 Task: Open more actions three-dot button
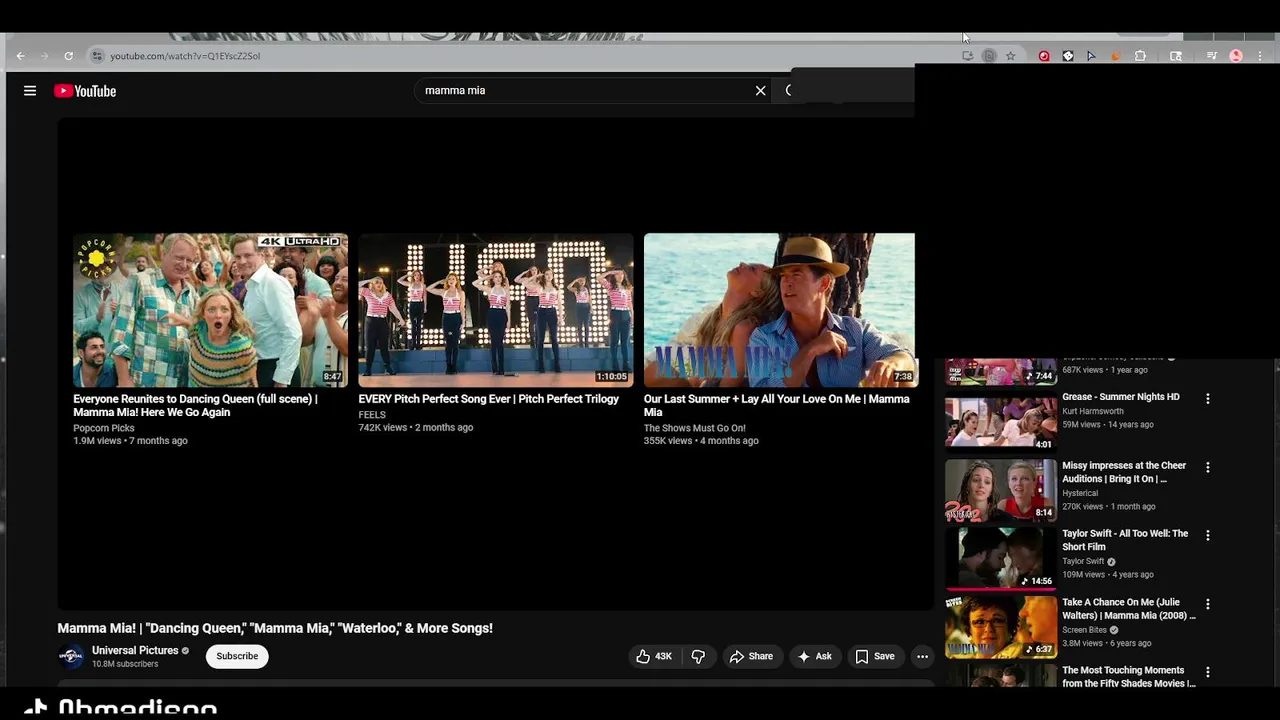922,656
